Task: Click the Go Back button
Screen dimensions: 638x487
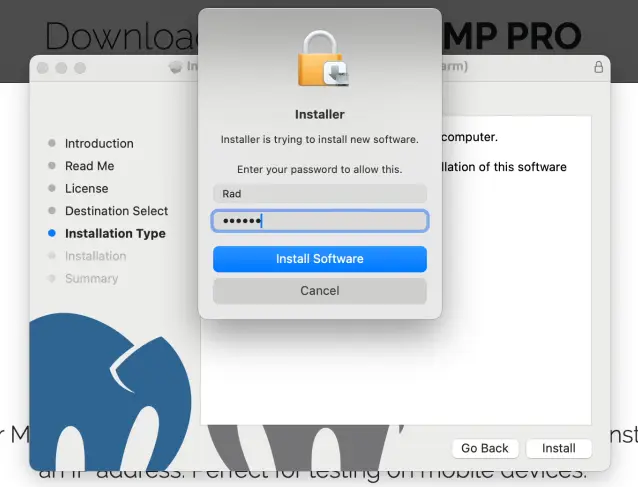Action: click(484, 449)
